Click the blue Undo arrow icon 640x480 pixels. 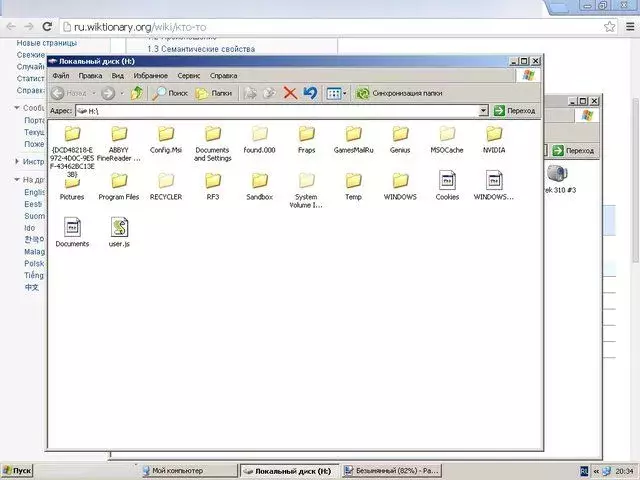click(x=310, y=93)
